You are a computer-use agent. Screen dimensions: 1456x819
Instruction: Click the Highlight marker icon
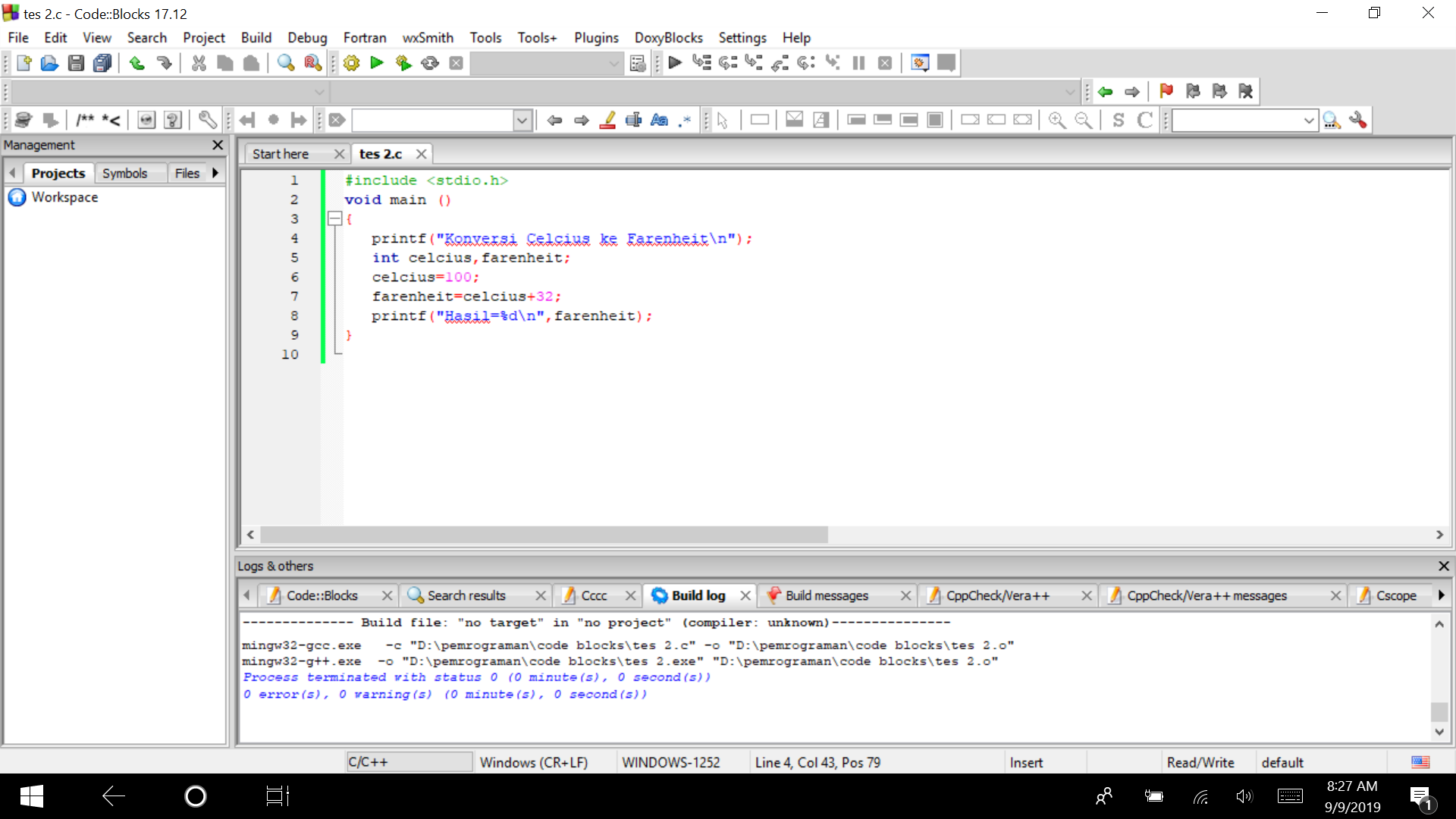click(607, 120)
